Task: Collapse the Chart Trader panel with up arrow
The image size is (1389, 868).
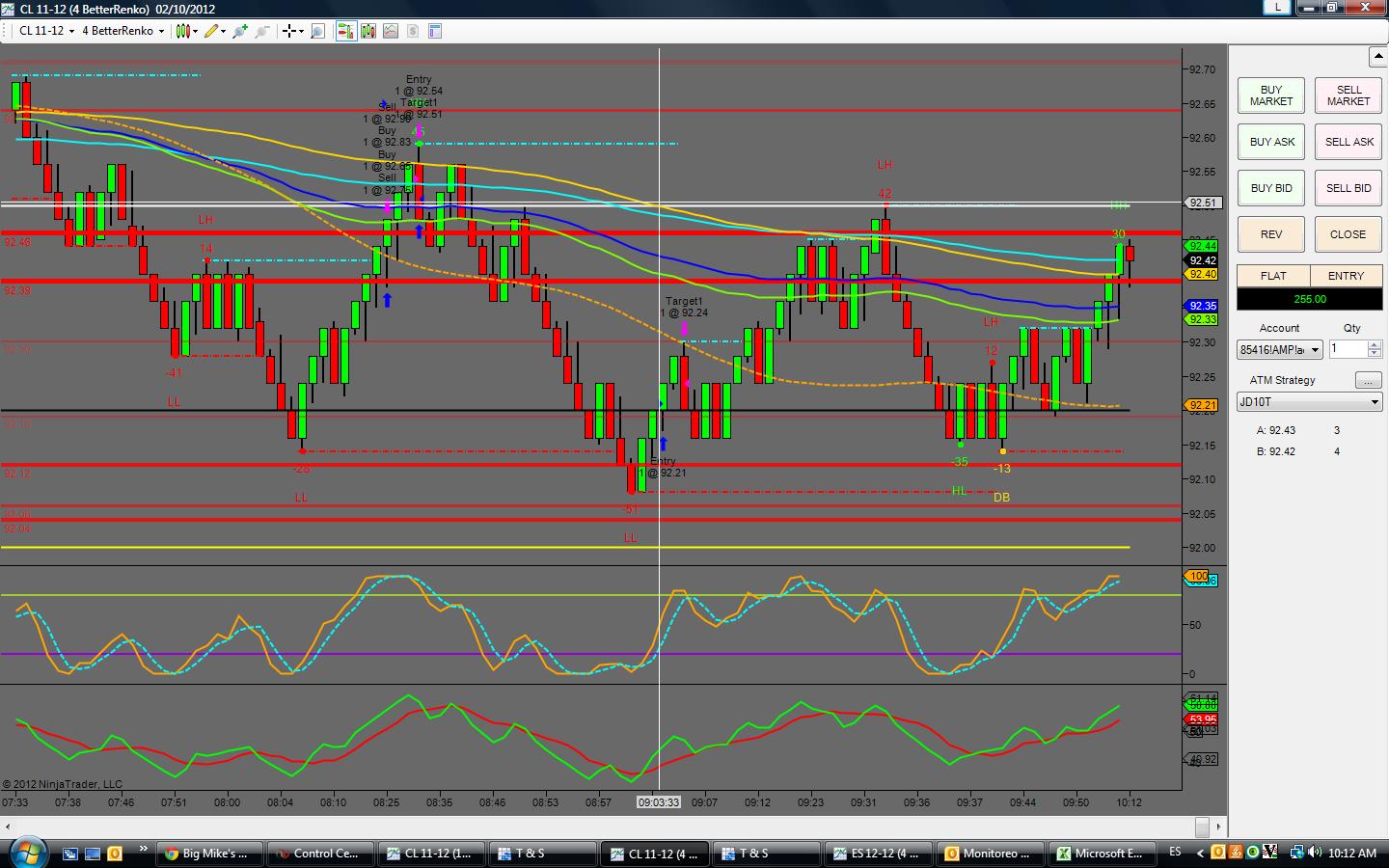Action: coord(1376,56)
